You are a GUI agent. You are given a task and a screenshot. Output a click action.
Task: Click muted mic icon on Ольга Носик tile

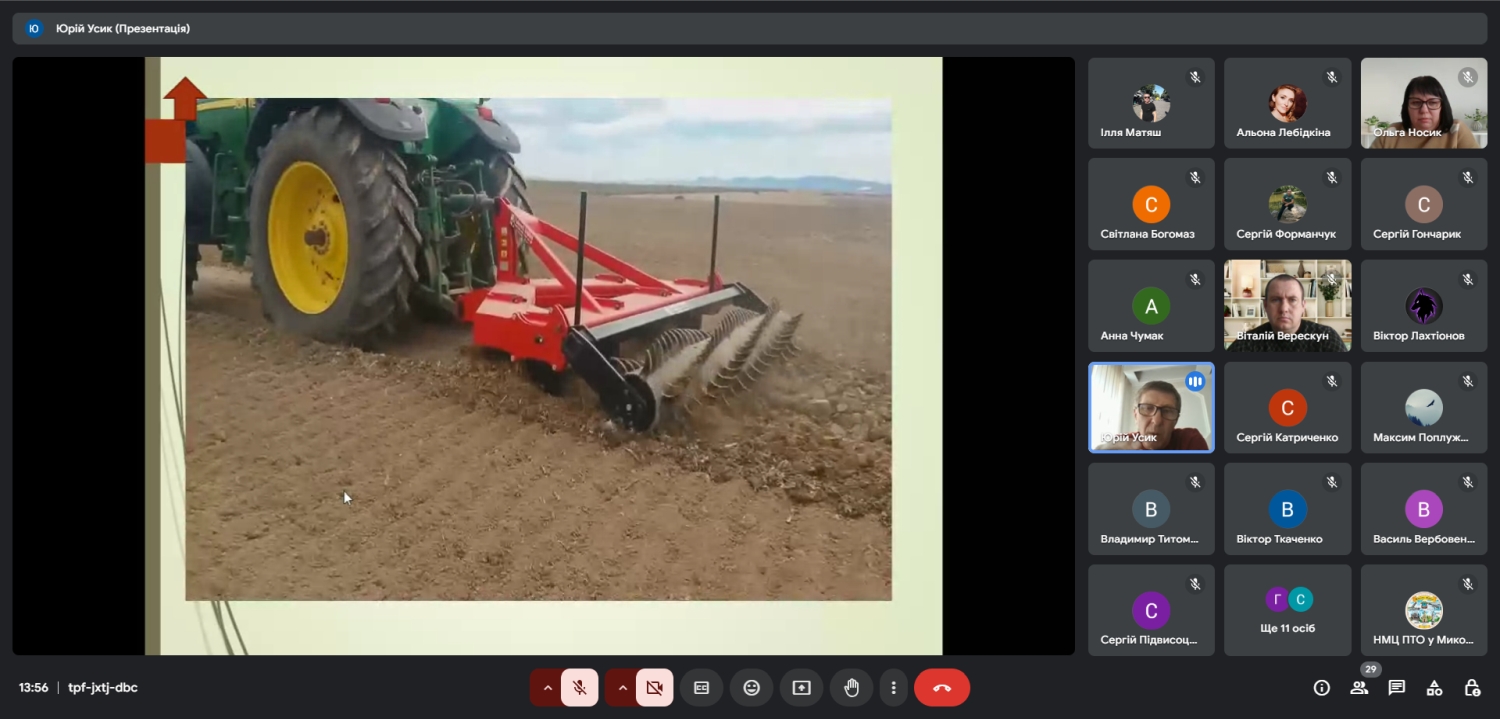pyautogui.click(x=1468, y=77)
